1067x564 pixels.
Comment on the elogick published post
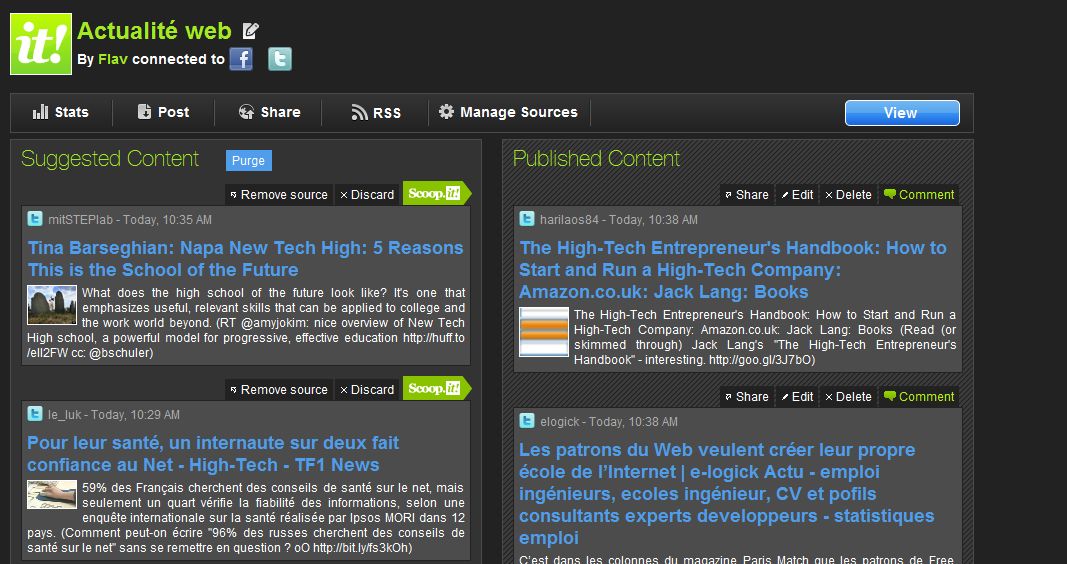(919, 397)
